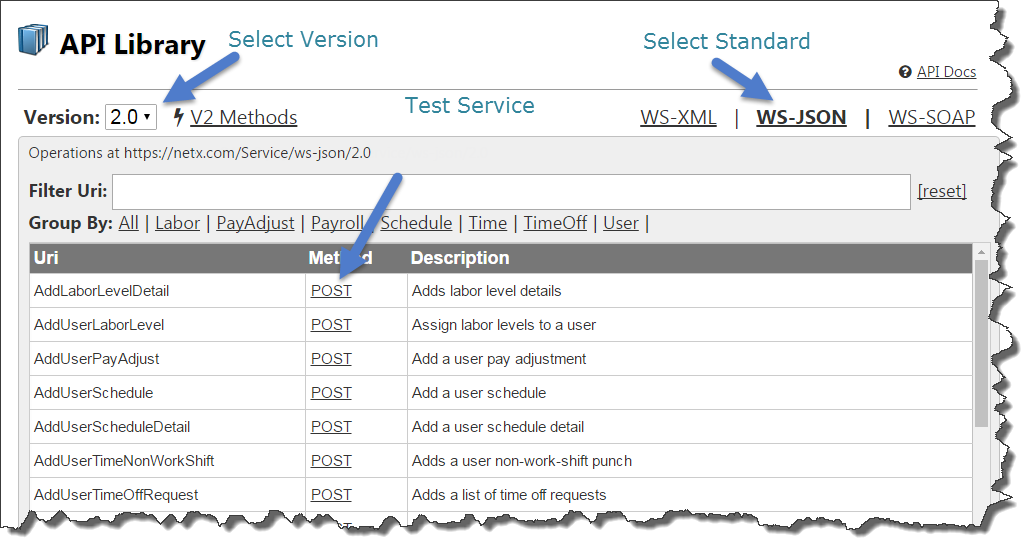Group operations by TimeOff
1034x553 pixels.
(555, 223)
